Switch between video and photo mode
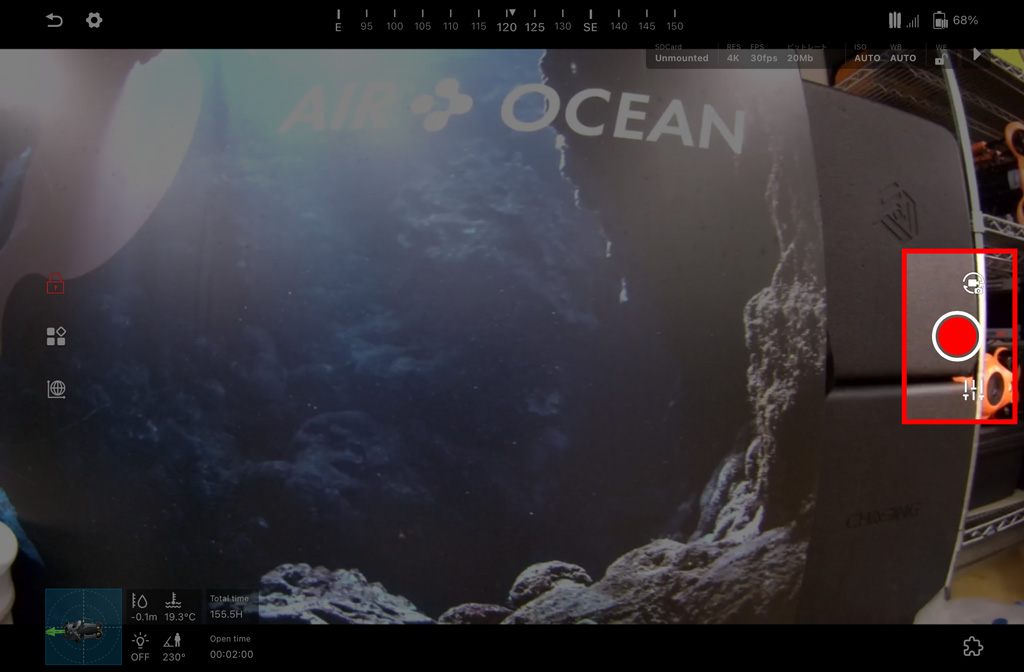This screenshot has height=672, width=1024. [x=973, y=284]
